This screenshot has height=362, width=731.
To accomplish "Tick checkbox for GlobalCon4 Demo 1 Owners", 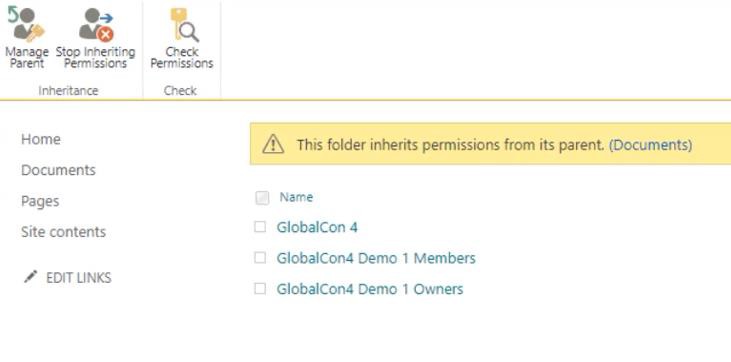I will [x=260, y=289].
